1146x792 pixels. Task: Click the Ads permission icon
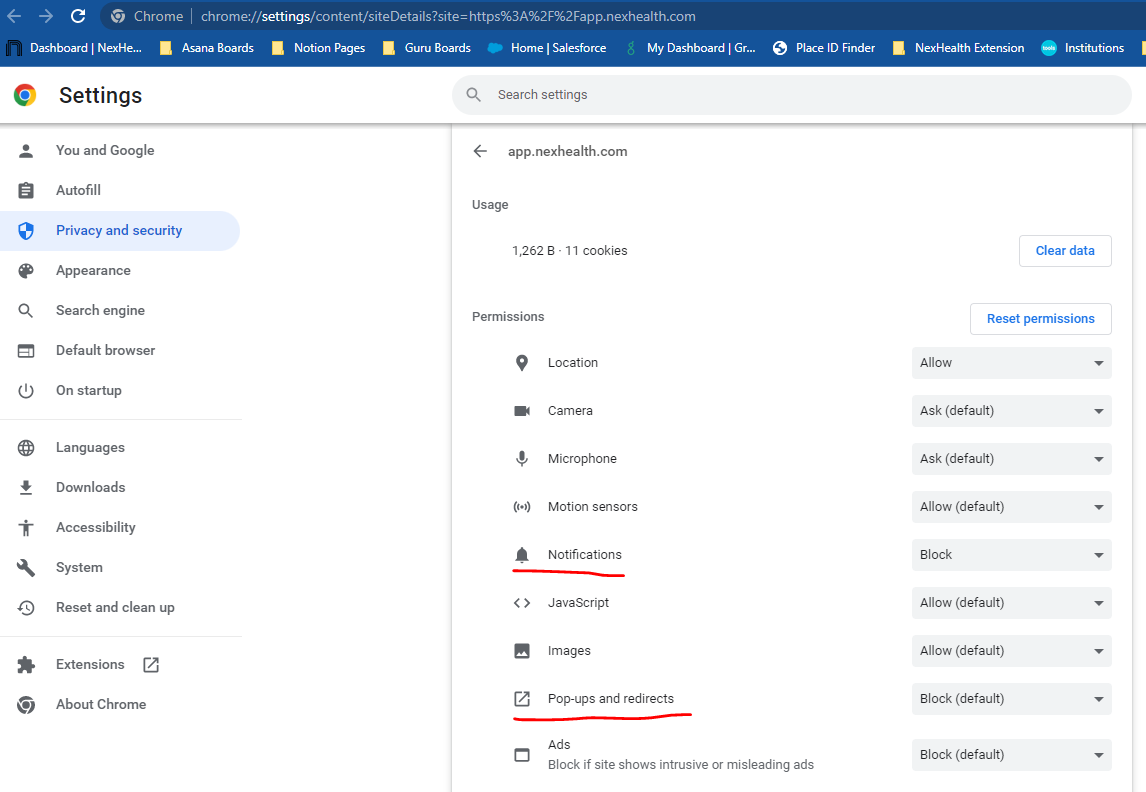click(x=522, y=755)
